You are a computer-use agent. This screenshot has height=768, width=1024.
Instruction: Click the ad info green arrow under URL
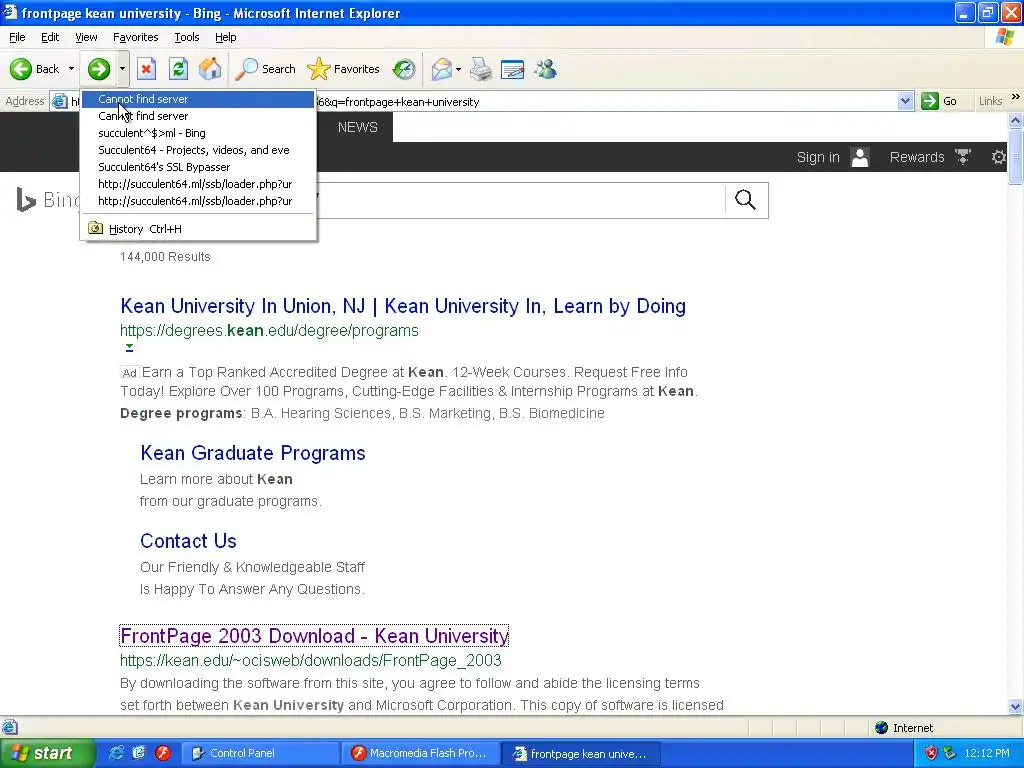point(129,347)
